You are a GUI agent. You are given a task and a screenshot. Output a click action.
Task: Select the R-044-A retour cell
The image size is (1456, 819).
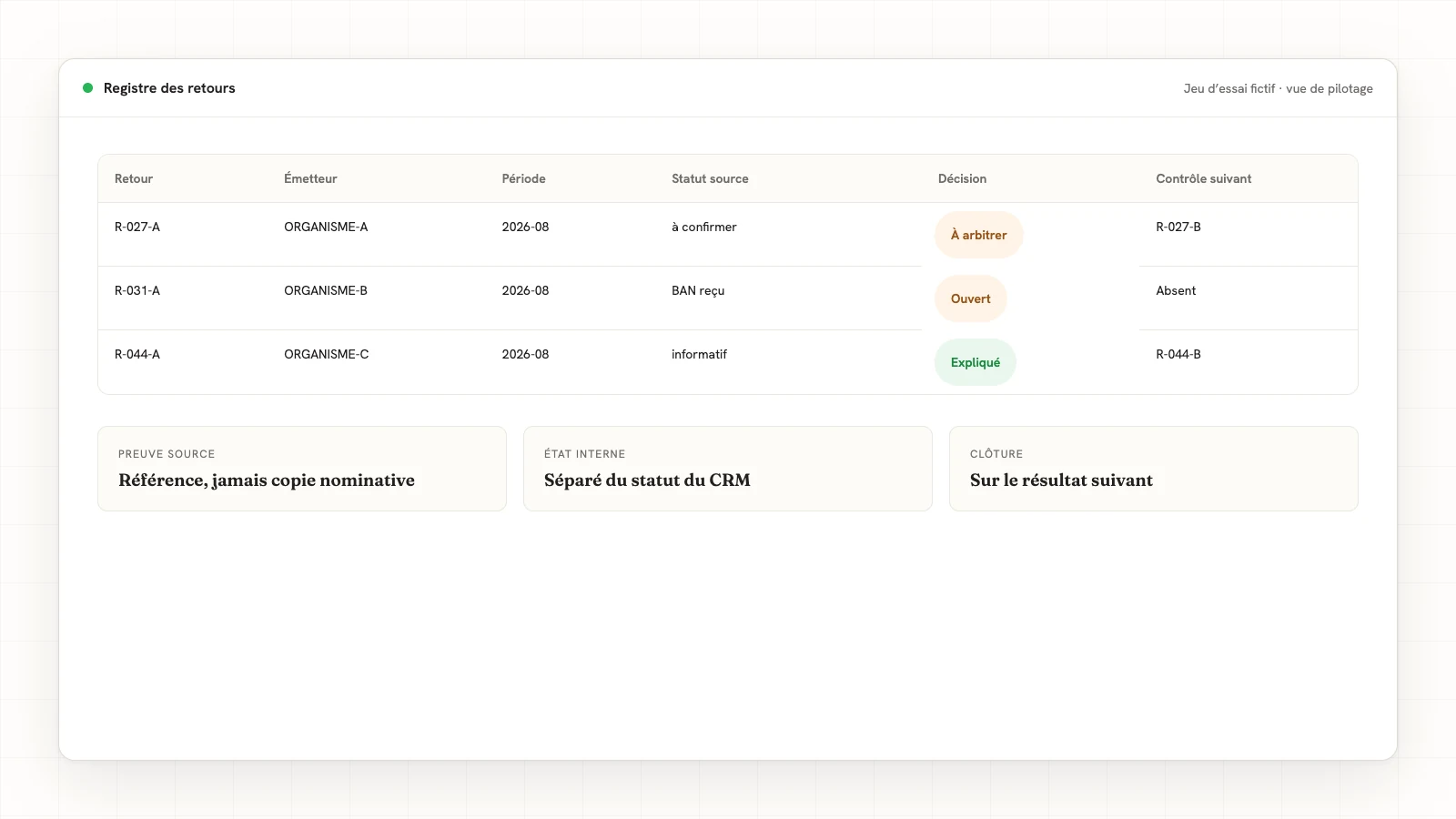pos(137,354)
